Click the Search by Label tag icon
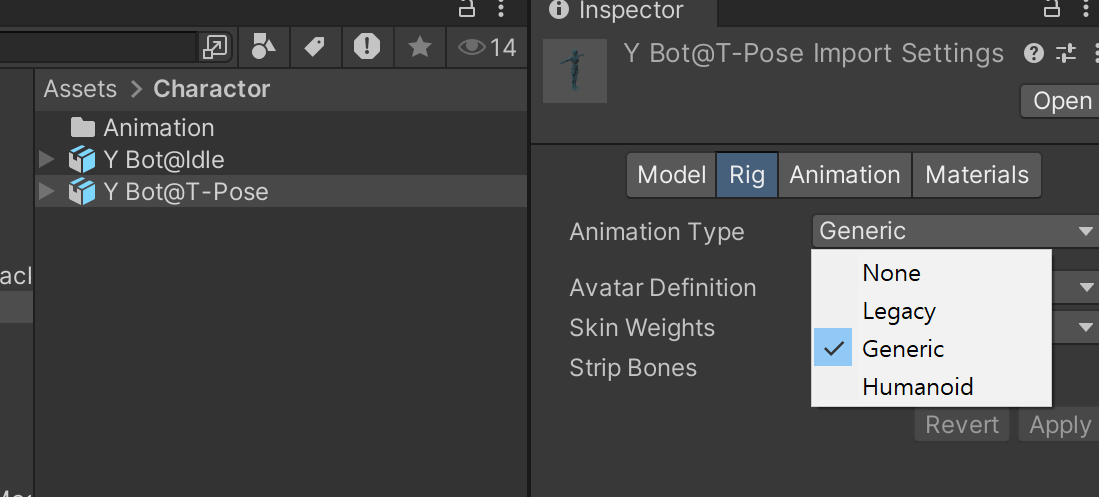This screenshot has width=1099, height=497. point(315,46)
